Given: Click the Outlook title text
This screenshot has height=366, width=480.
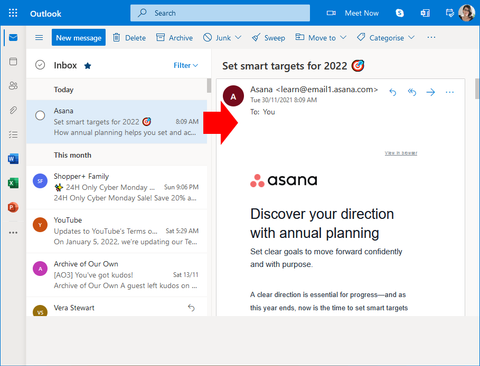Looking at the screenshot, I should click(46, 14).
